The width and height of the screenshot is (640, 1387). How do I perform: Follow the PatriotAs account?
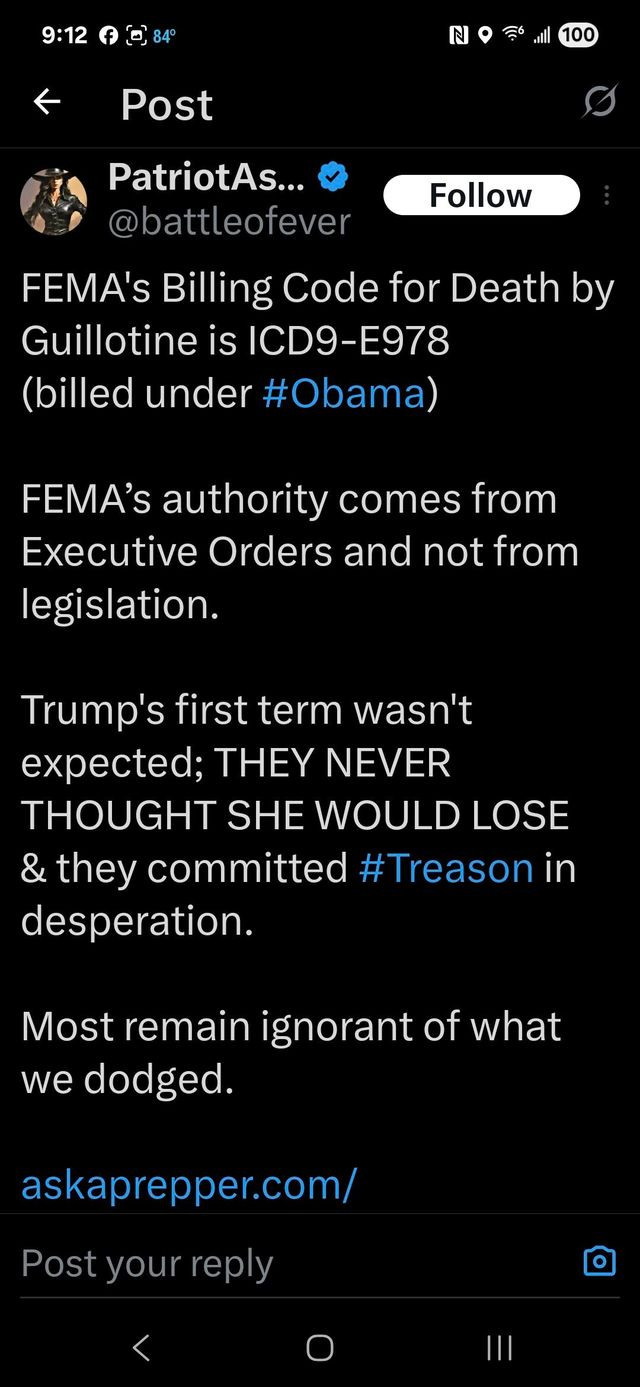point(480,195)
